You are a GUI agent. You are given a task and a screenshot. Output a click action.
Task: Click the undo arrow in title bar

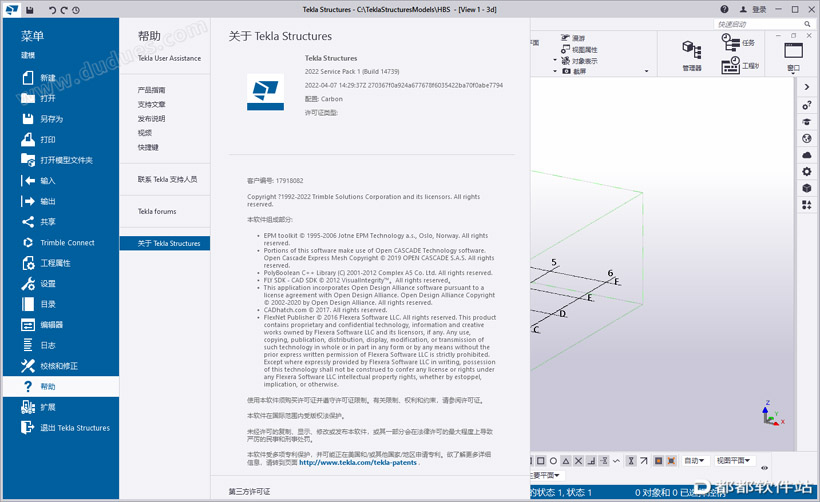[52, 9]
